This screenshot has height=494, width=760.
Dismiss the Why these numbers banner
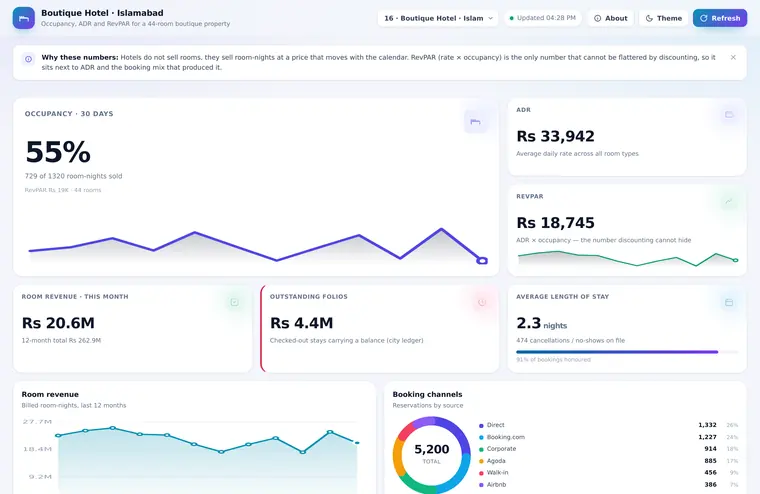point(733,57)
